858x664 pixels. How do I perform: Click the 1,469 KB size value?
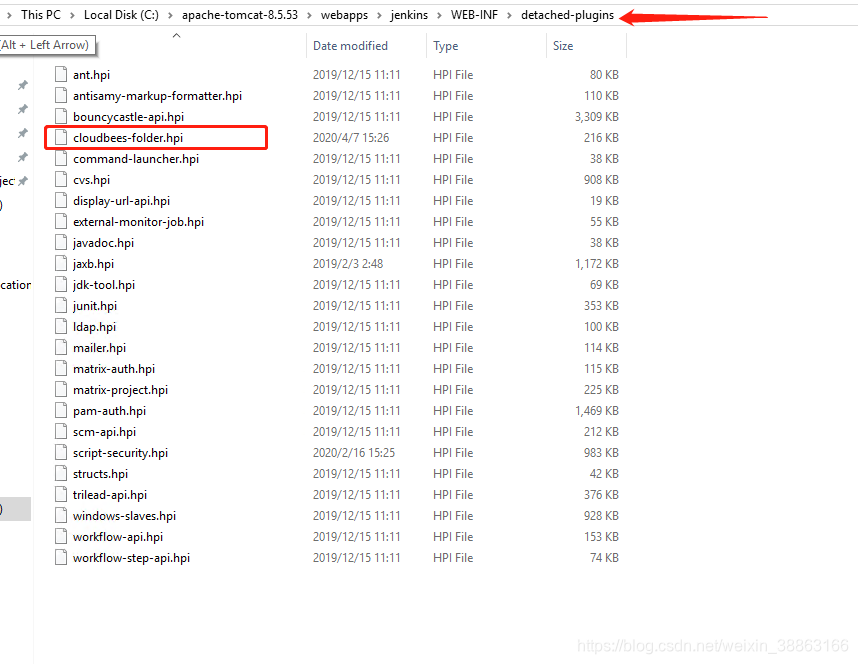pos(596,411)
